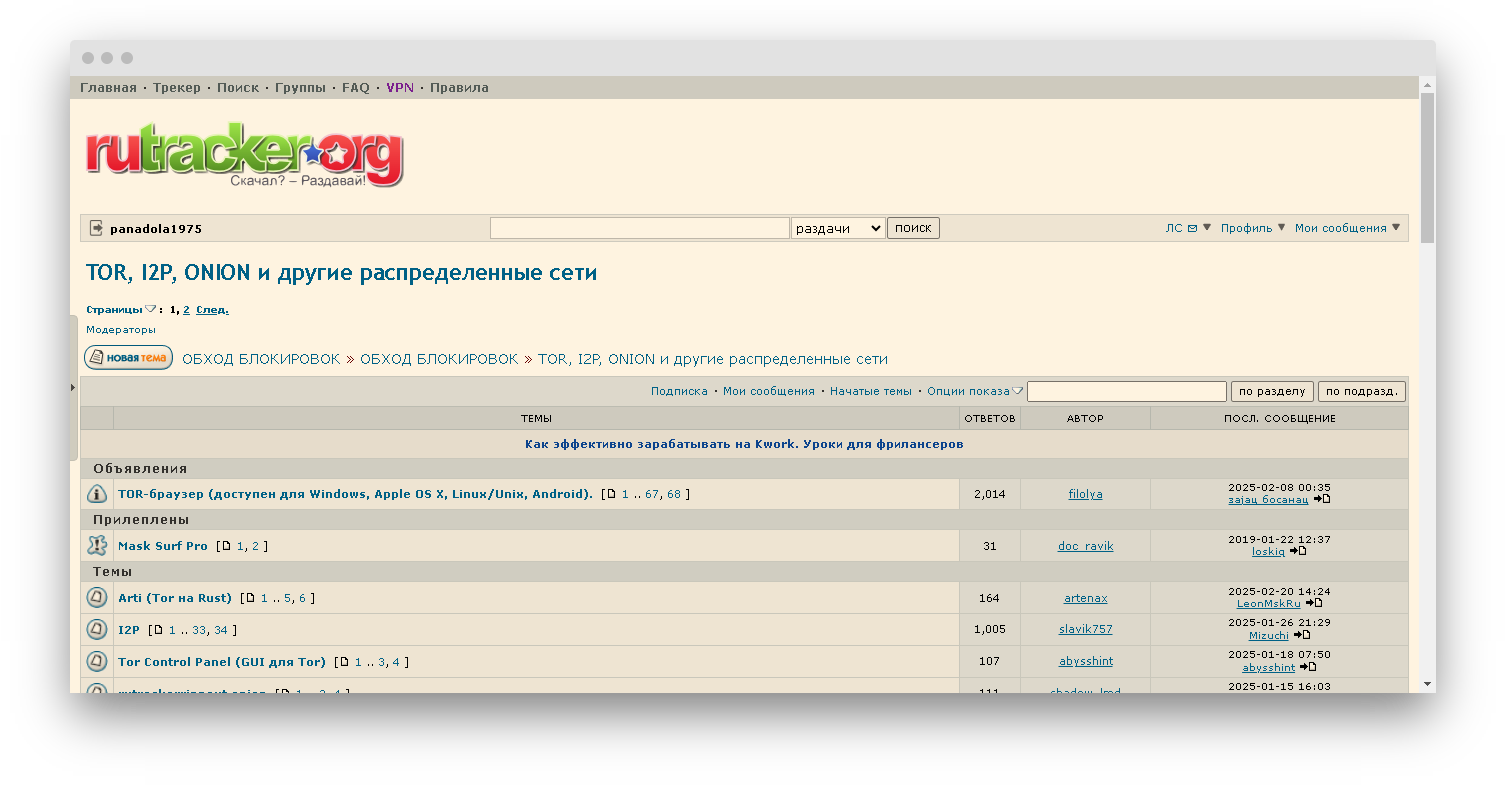Image resolution: width=1506 pixels, height=793 pixels.
Task: Click the main search input field
Action: [640, 228]
